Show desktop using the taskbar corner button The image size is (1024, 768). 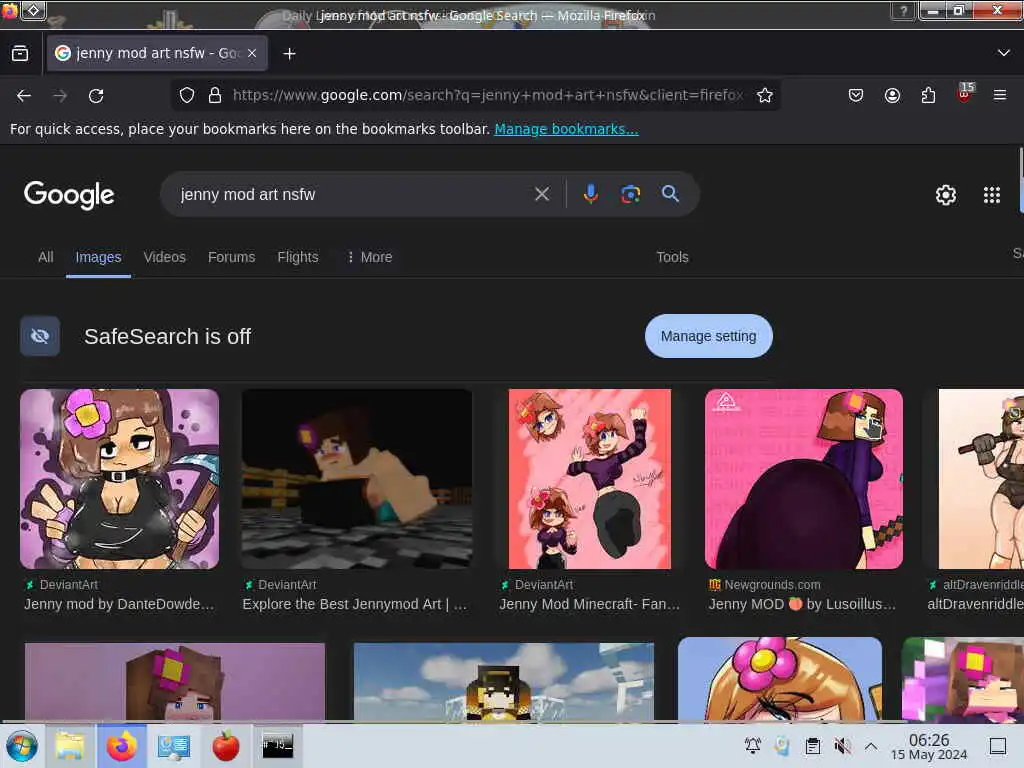click(998, 746)
